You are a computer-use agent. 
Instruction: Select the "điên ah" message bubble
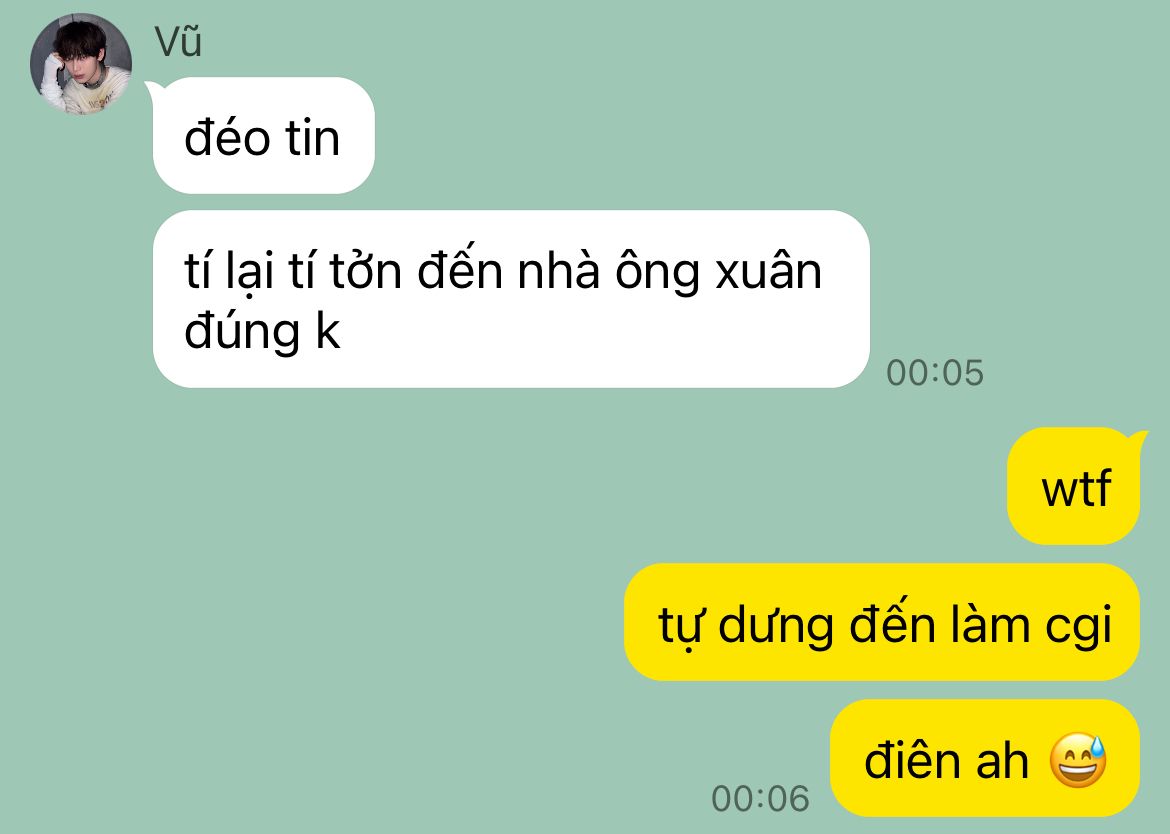985,758
